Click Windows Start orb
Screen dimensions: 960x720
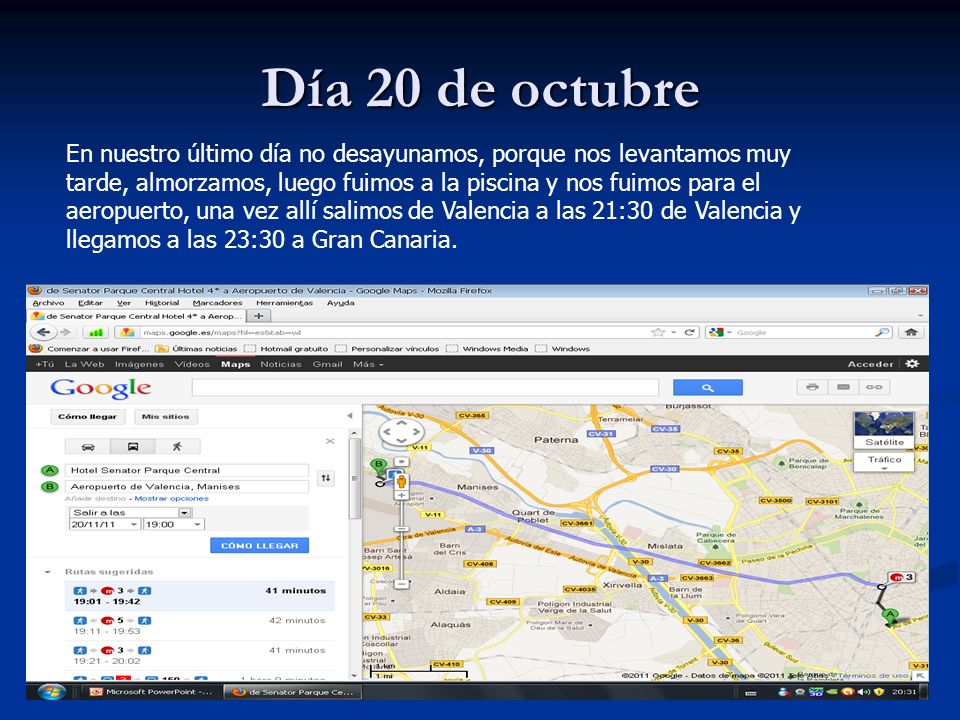click(x=51, y=692)
